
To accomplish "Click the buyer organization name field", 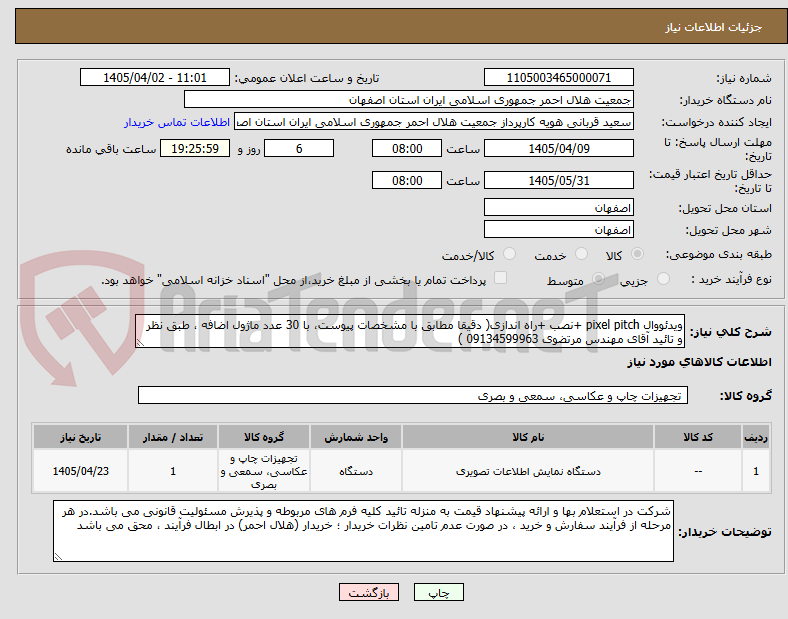I will tap(409, 99).
